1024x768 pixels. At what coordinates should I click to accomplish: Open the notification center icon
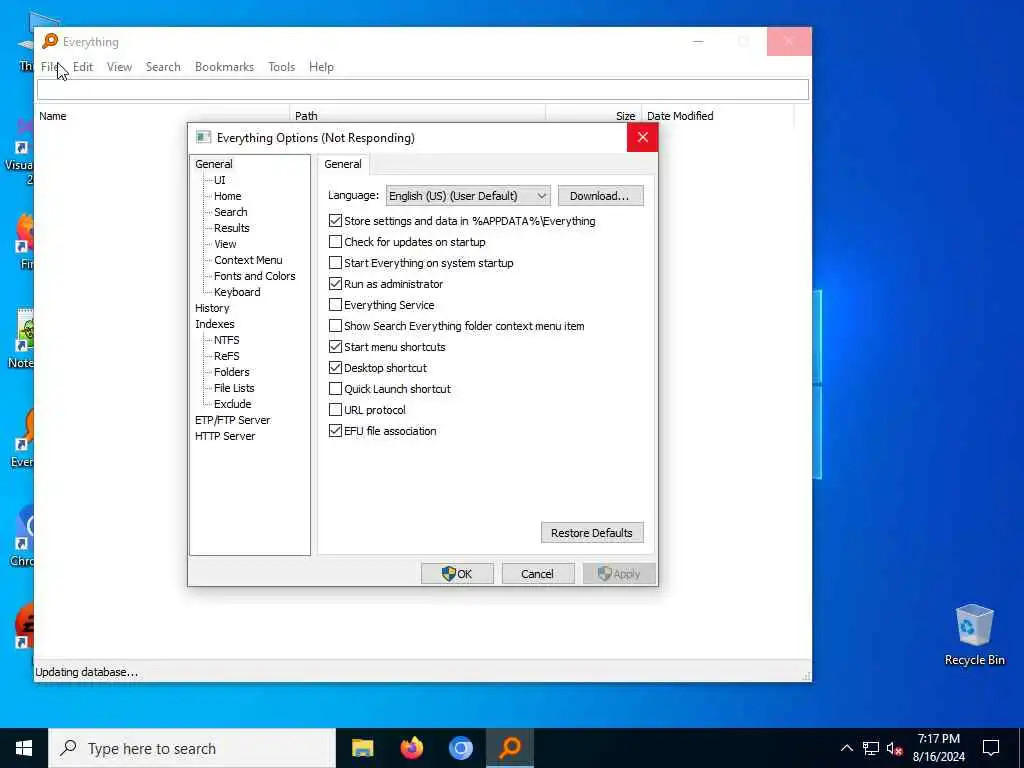(991, 748)
